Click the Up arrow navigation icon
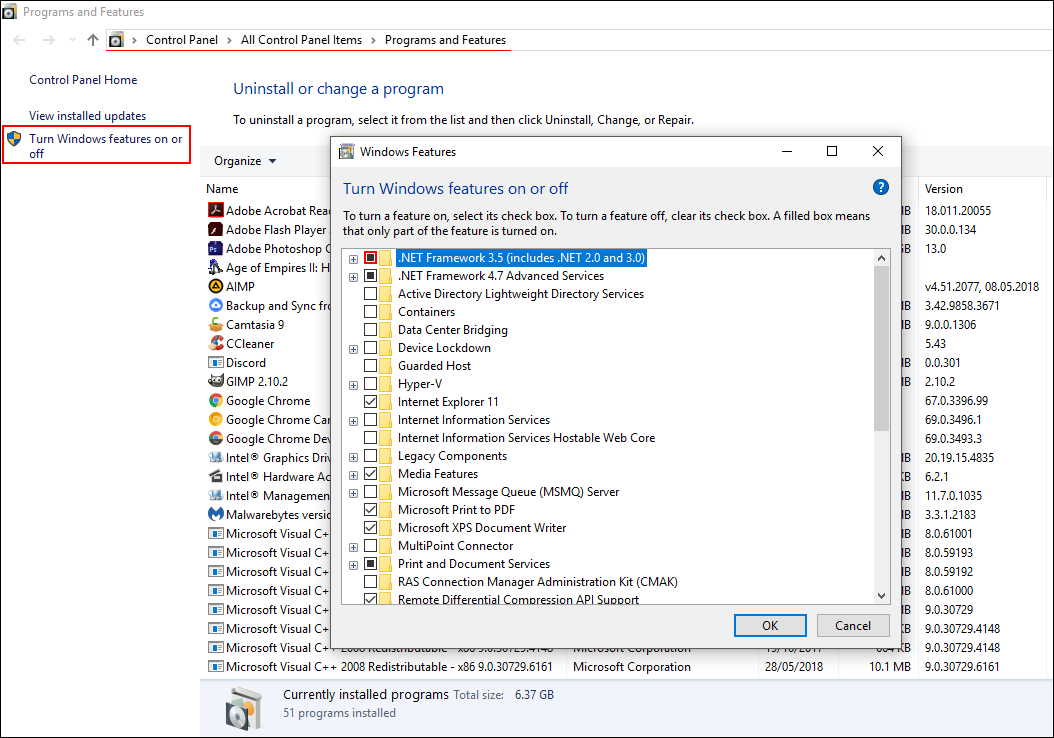1054x738 pixels. (93, 40)
